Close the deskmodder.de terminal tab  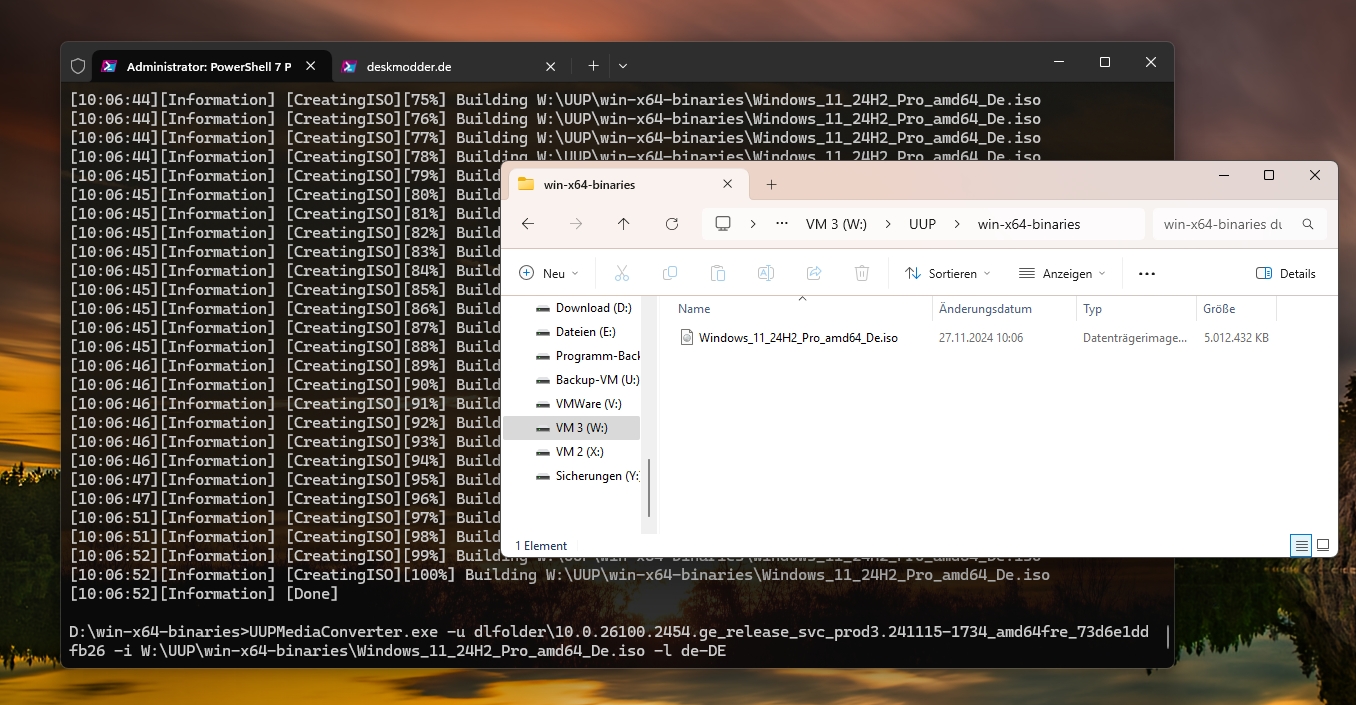click(550, 67)
